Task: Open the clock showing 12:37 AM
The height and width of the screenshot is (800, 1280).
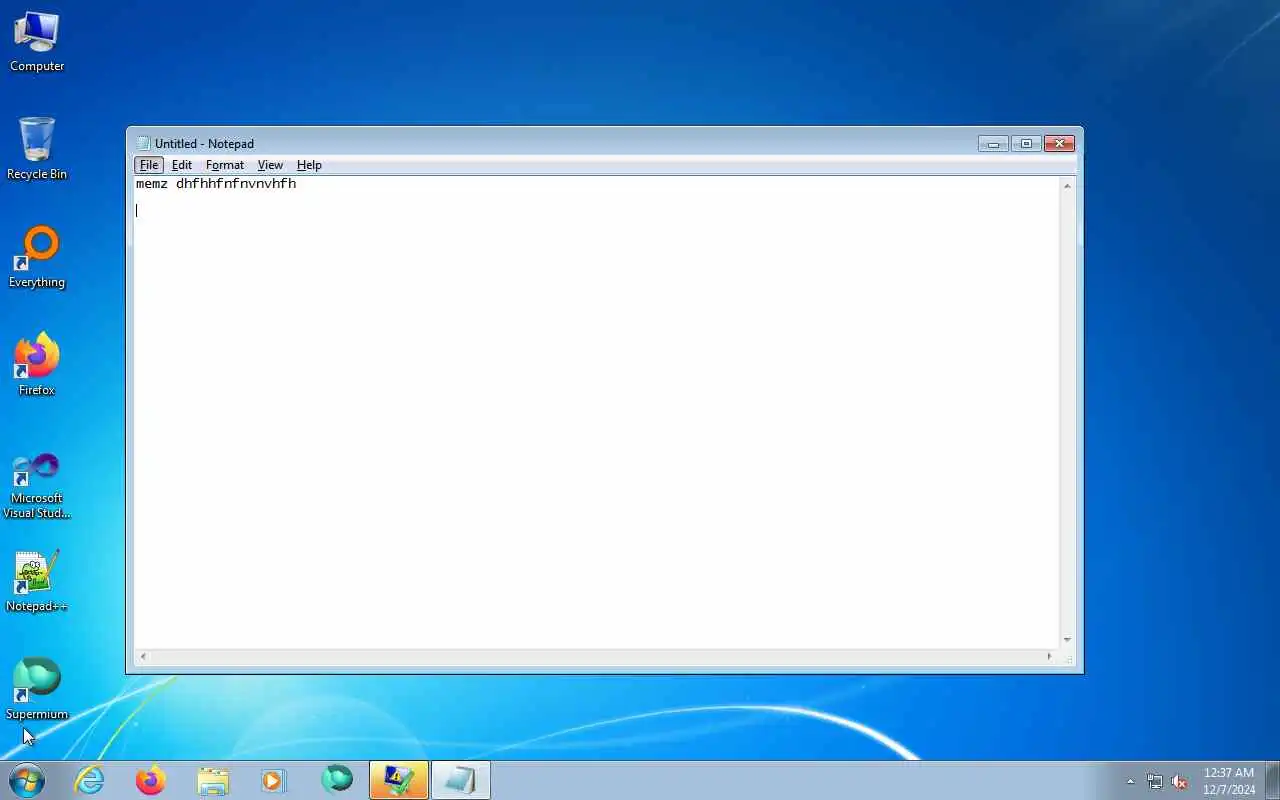Action: click(x=1229, y=781)
